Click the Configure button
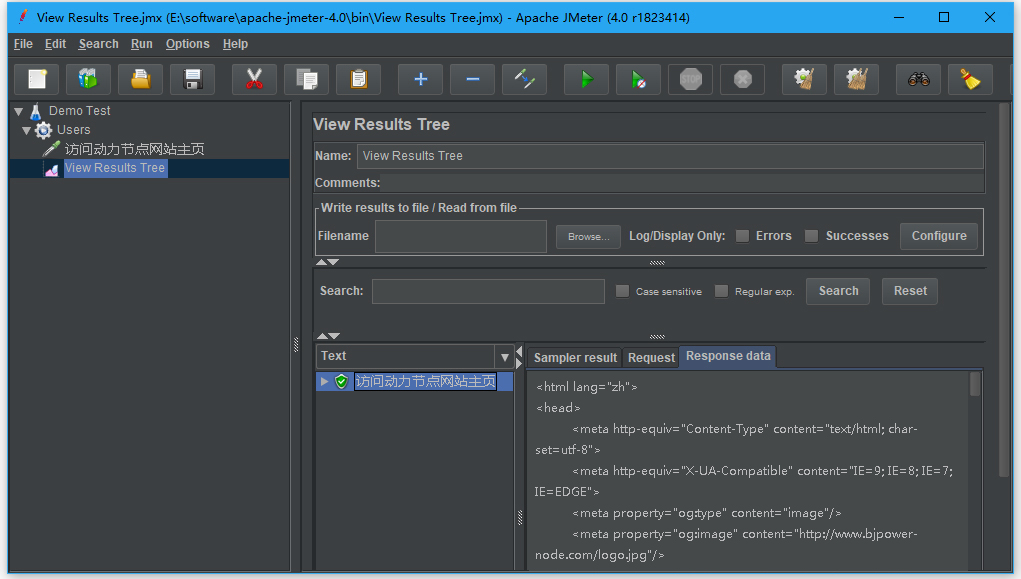Viewport: 1021px width, 579px height. tap(939, 236)
